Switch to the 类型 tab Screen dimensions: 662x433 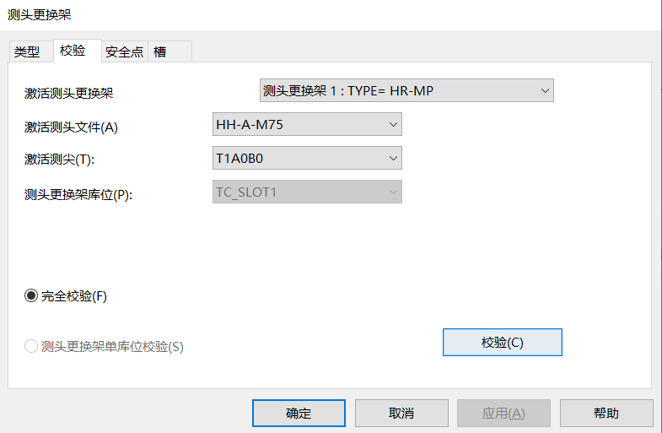coord(27,52)
